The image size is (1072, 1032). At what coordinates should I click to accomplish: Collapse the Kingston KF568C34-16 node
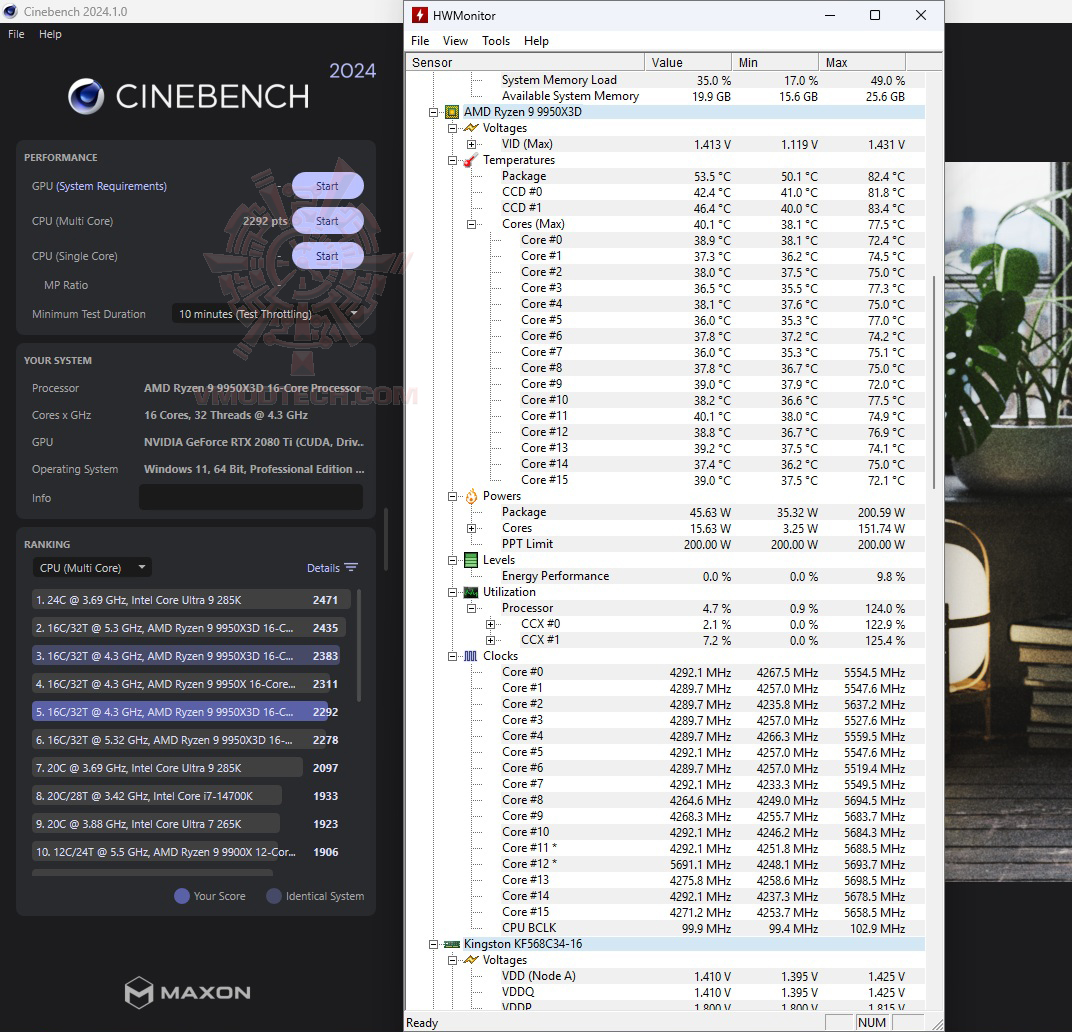433,944
